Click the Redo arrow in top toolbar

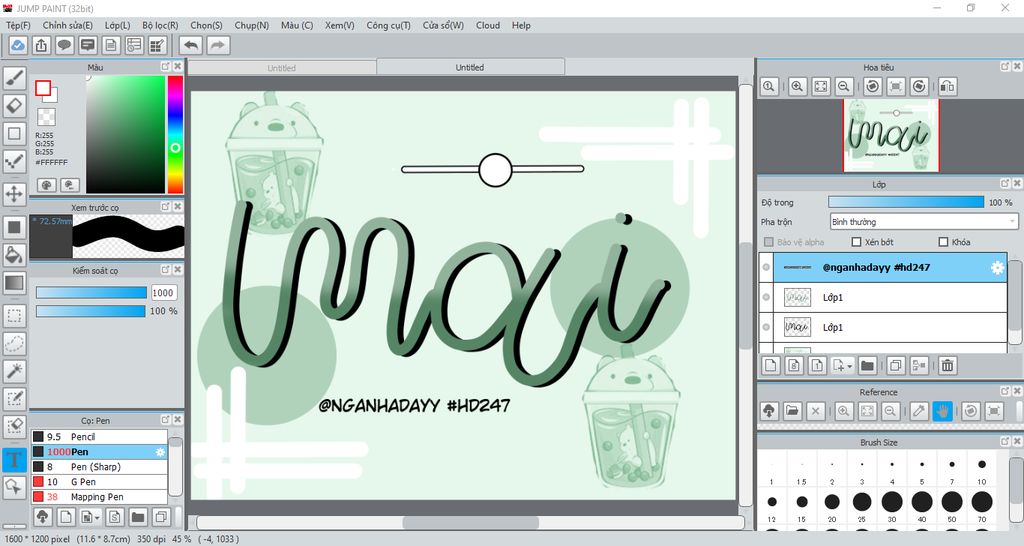(218, 46)
